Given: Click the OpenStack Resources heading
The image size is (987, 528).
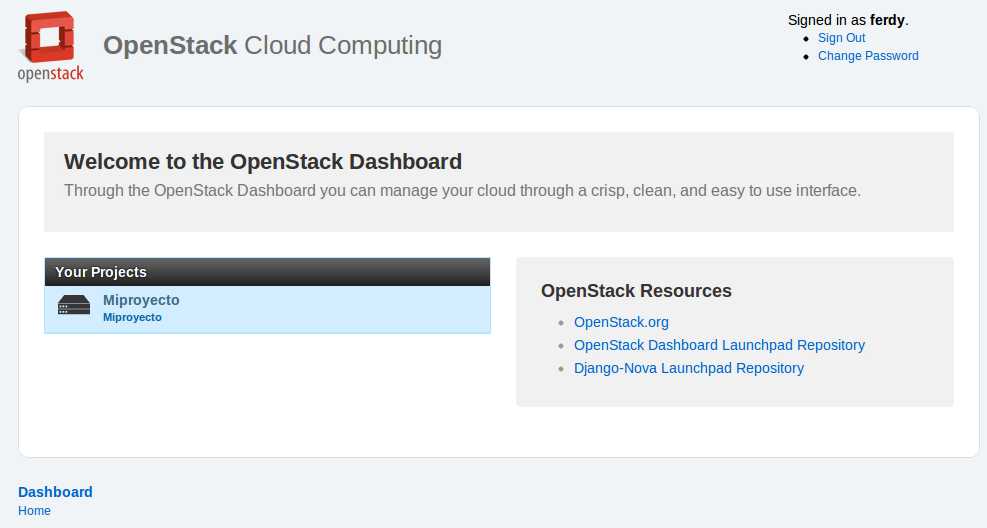Looking at the screenshot, I should [x=636, y=291].
